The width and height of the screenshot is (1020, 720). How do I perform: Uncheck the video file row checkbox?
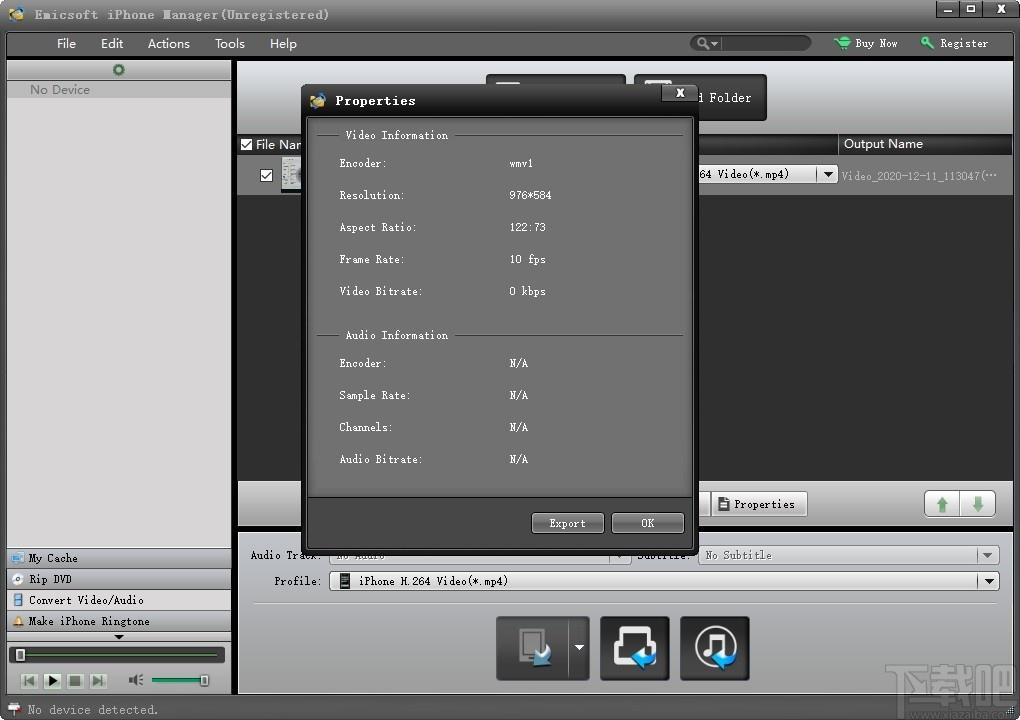click(x=266, y=175)
